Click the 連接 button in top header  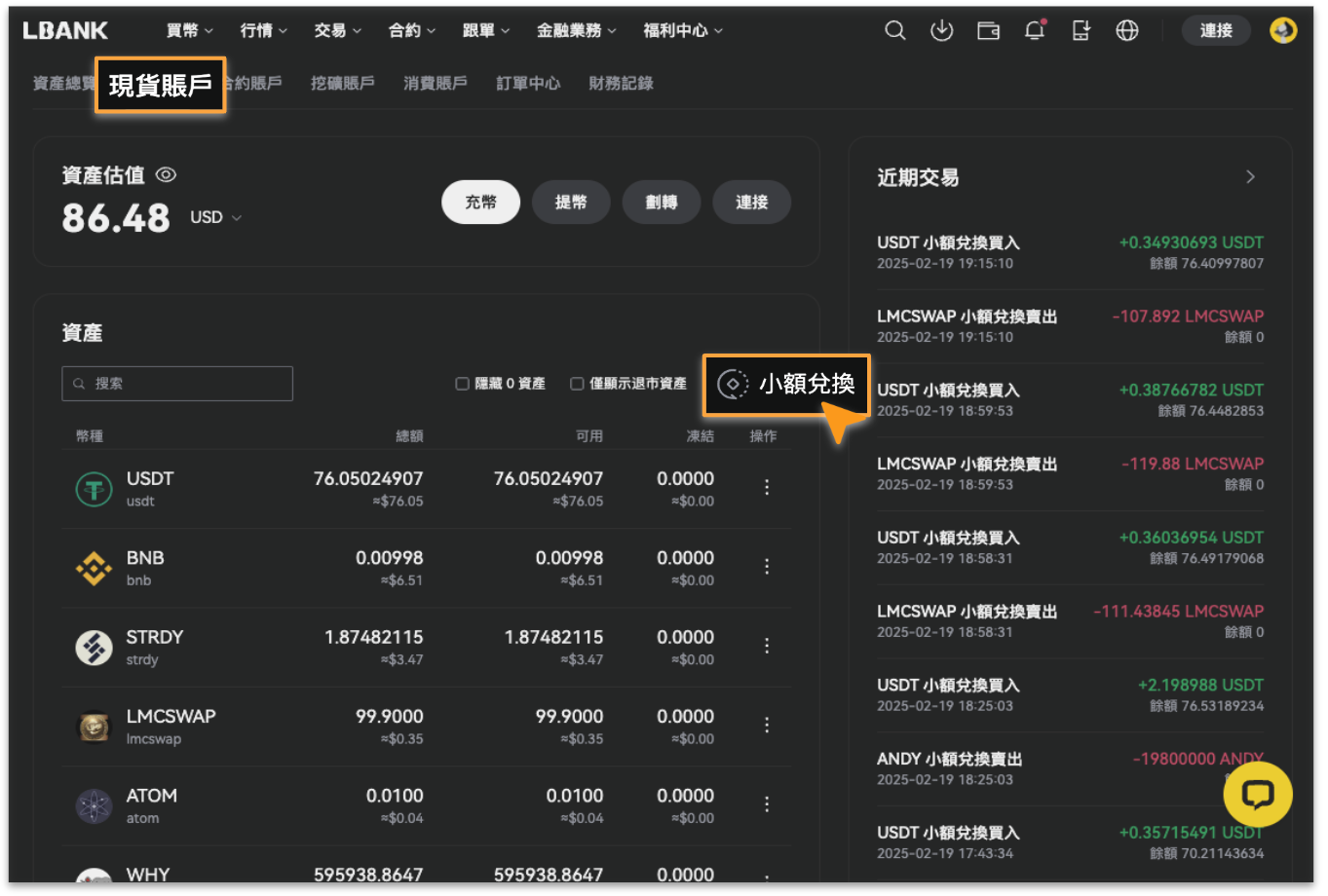[1216, 31]
